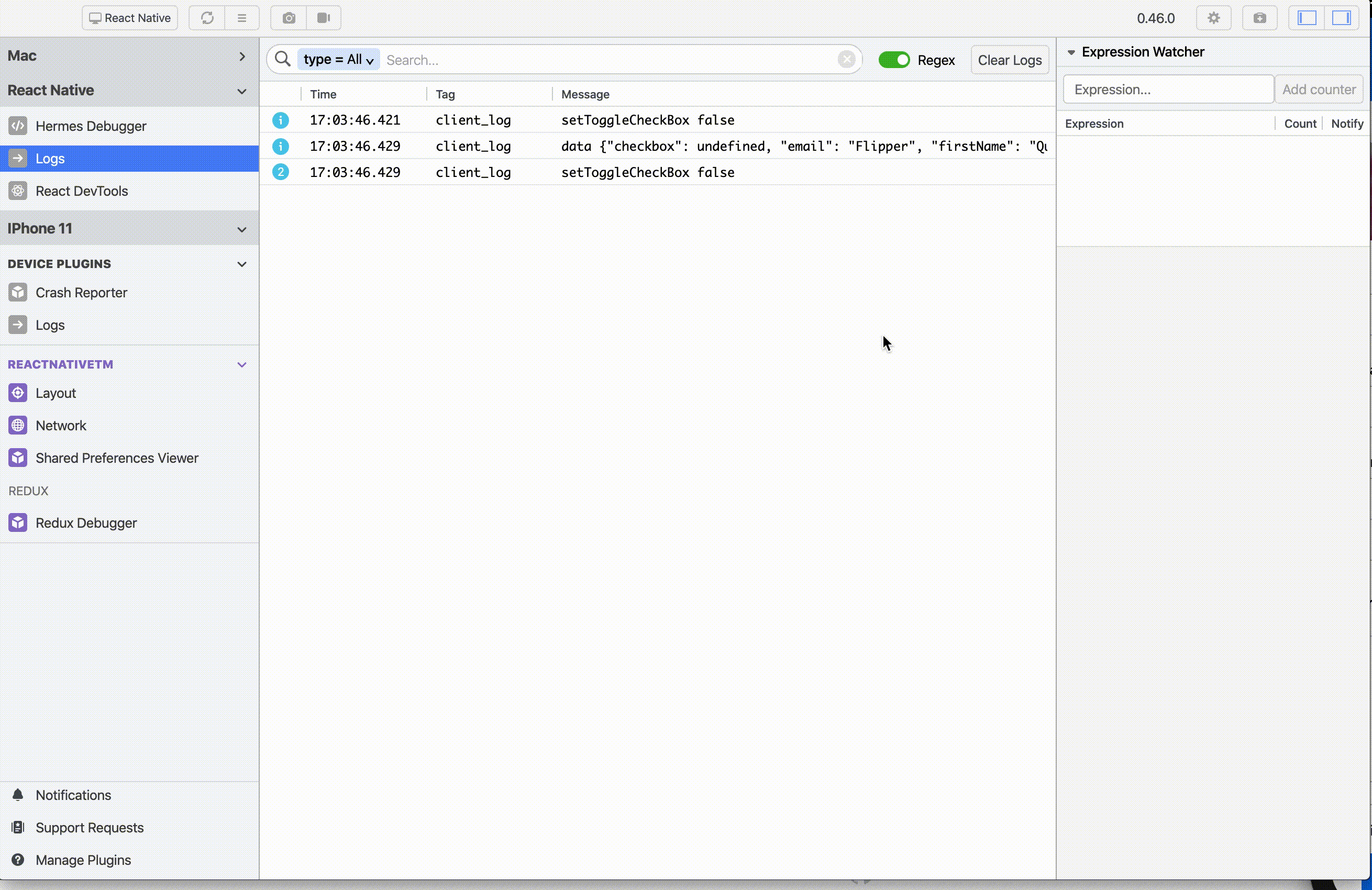
Task: Collapse the Expression Watcher triangle
Action: 1071,52
